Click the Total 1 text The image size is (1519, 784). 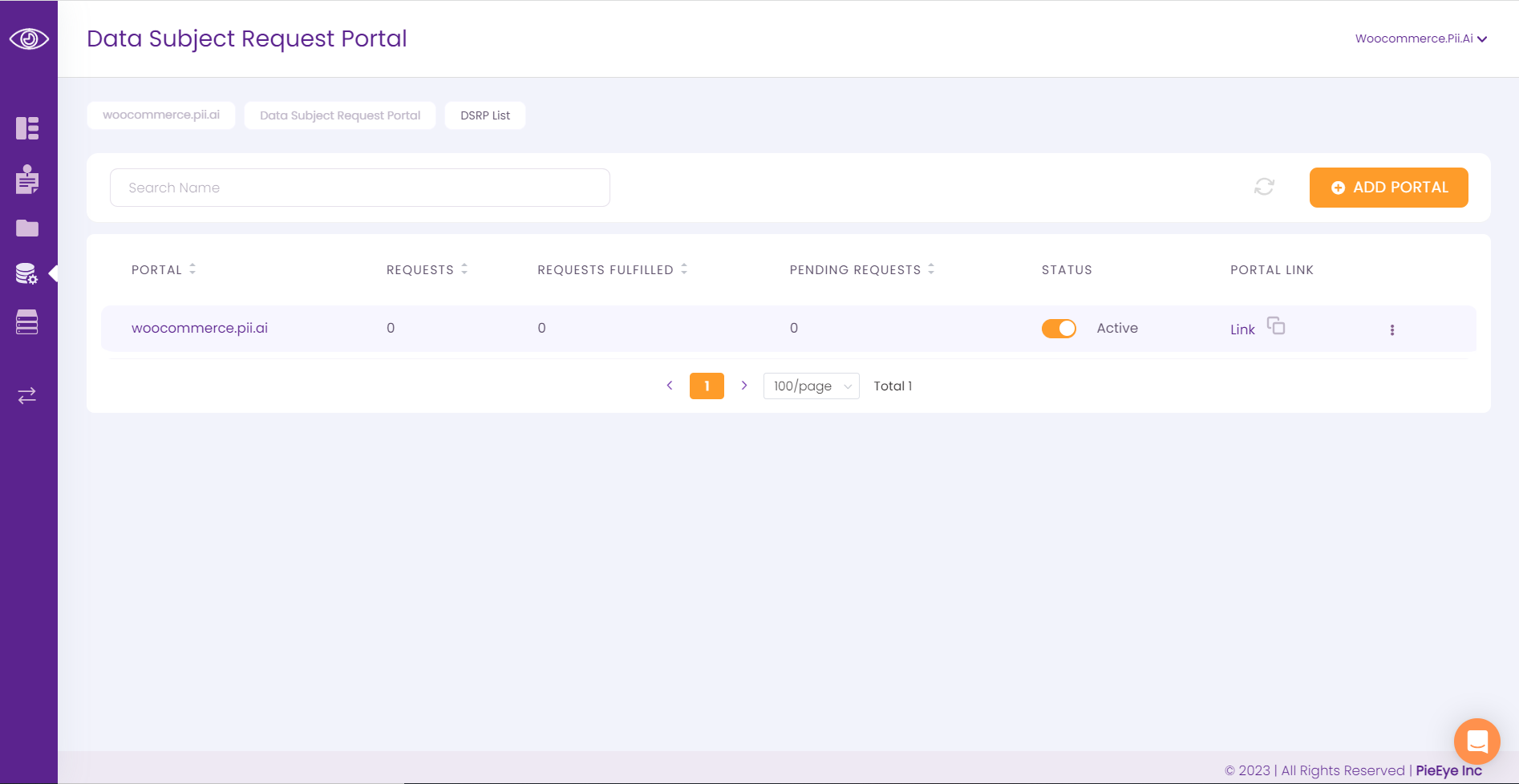coord(893,386)
